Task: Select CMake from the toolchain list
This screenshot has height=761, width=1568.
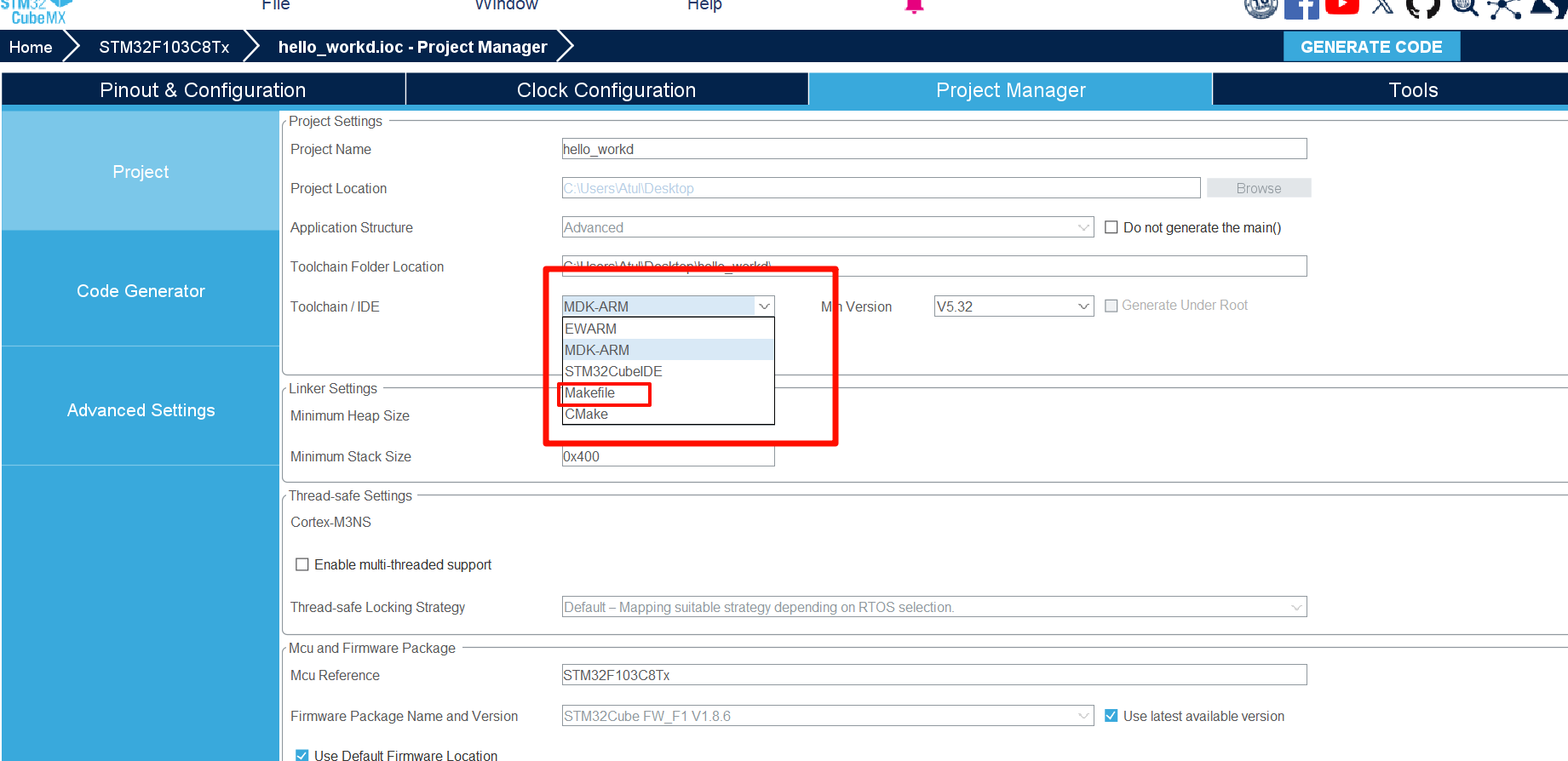Action: pyautogui.click(x=669, y=414)
